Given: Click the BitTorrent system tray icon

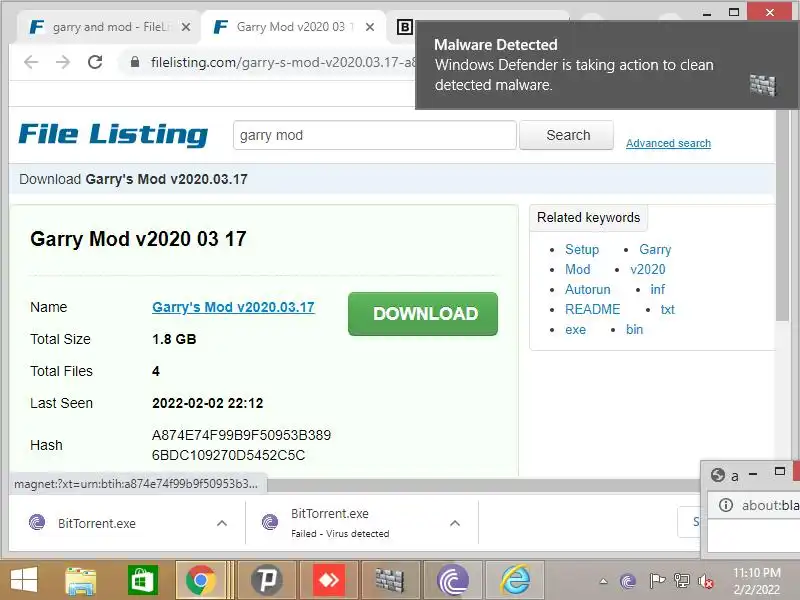Looking at the screenshot, I should pyautogui.click(x=628, y=581).
